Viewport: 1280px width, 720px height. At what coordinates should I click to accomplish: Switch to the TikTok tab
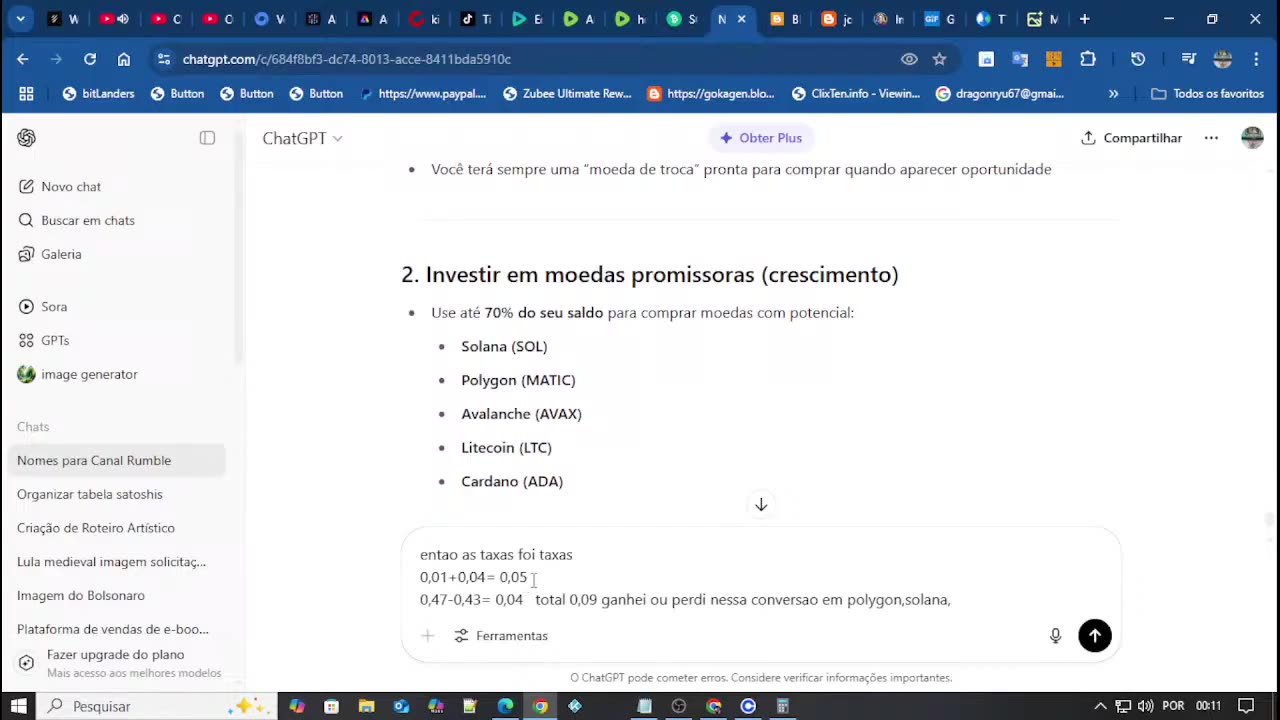pos(477,19)
